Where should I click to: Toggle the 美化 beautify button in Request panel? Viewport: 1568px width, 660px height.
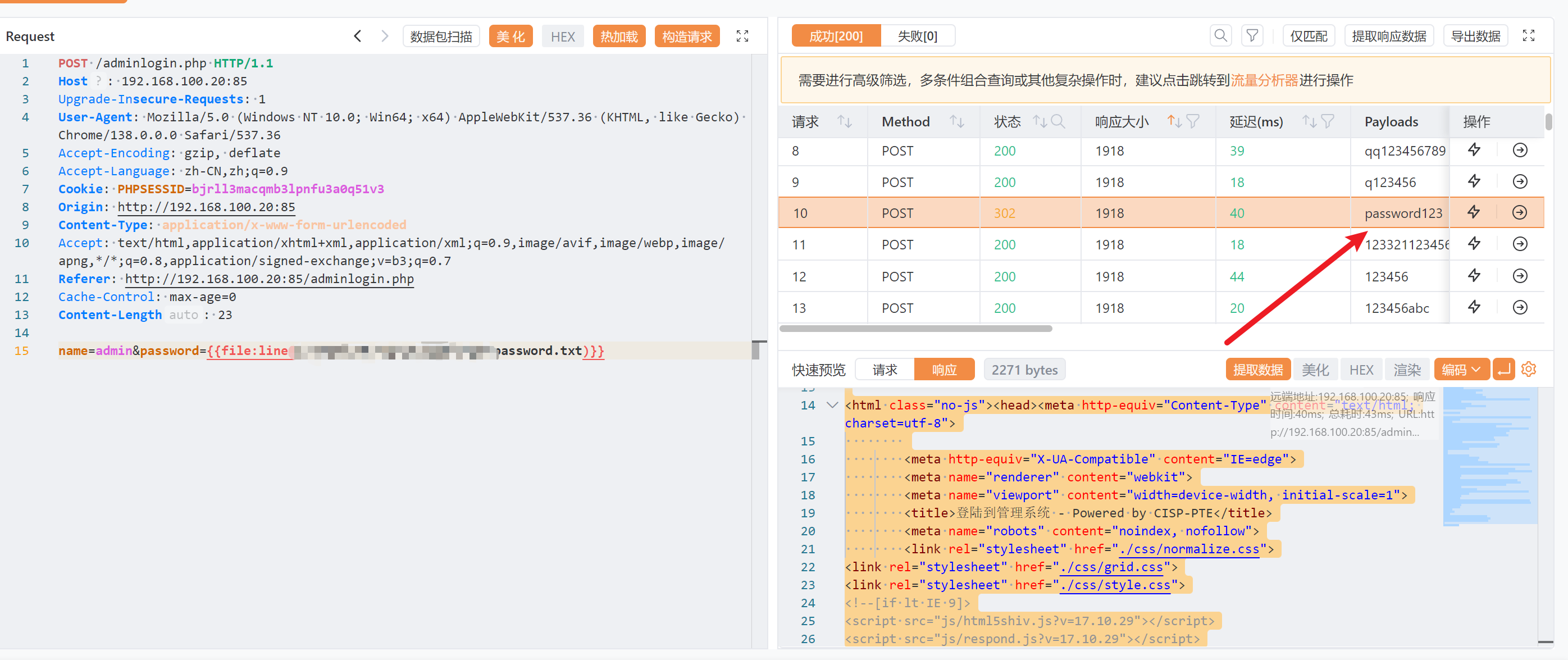510,37
